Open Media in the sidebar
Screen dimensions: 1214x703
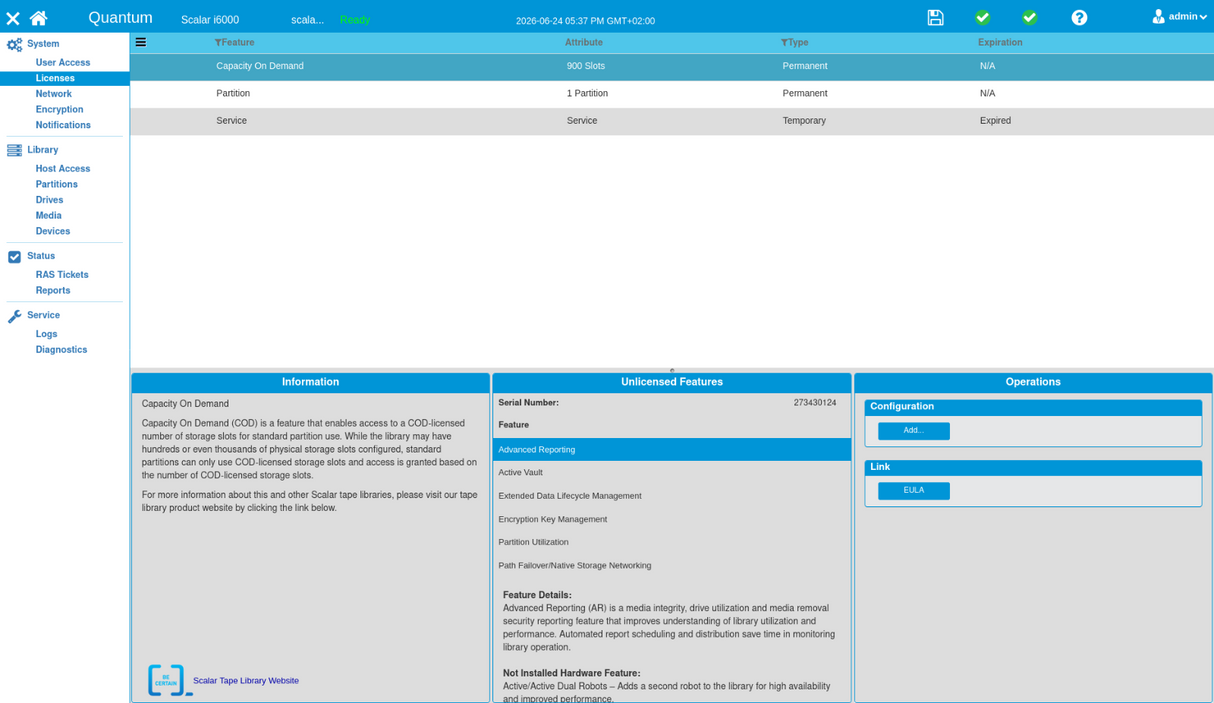(x=49, y=216)
